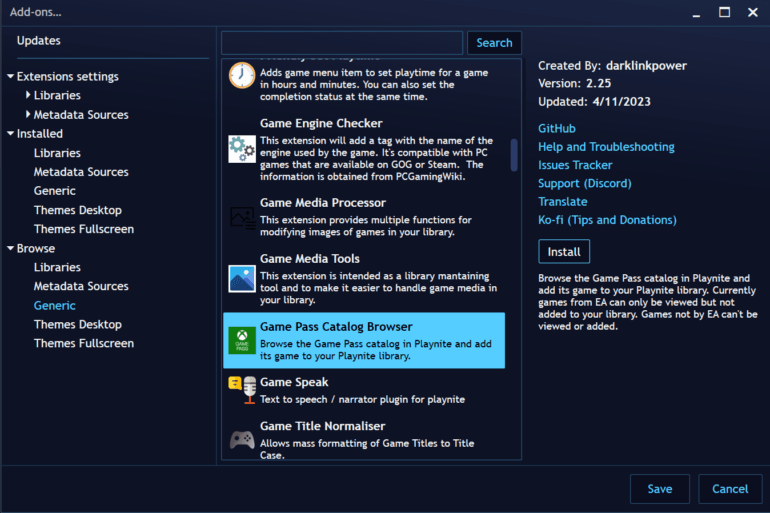Click the Game Title Normaliser gamepad icon
The height and width of the screenshot is (513, 770).
(x=242, y=440)
